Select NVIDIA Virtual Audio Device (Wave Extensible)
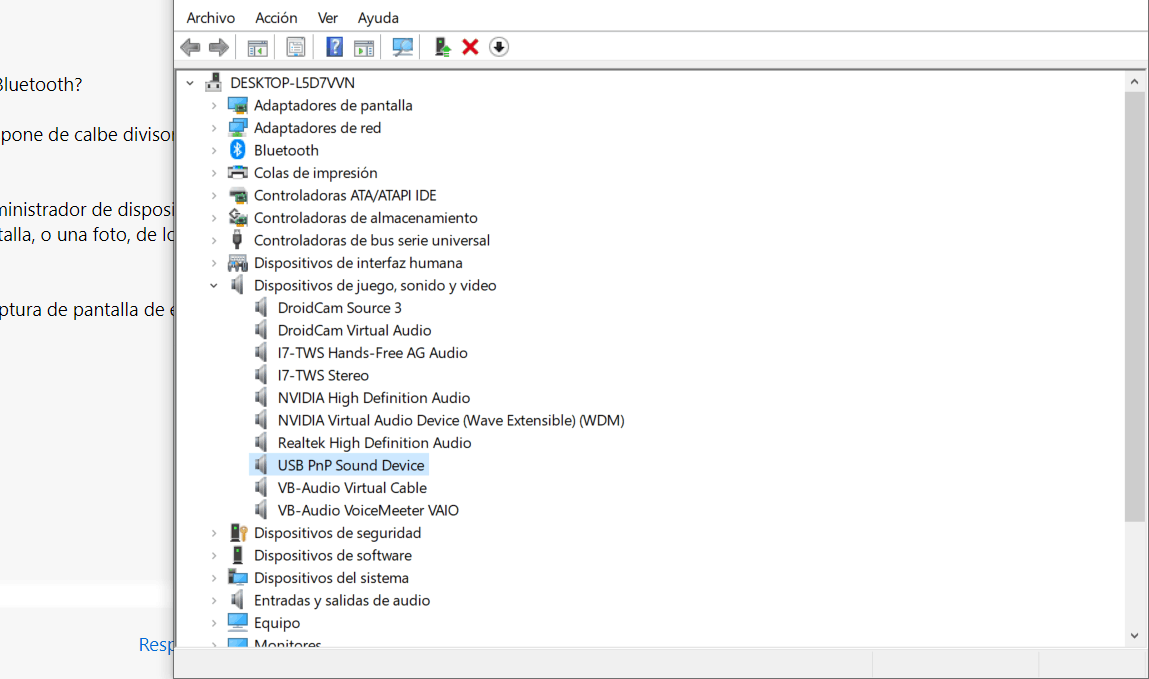Image resolution: width=1149 pixels, height=679 pixels. click(451, 420)
